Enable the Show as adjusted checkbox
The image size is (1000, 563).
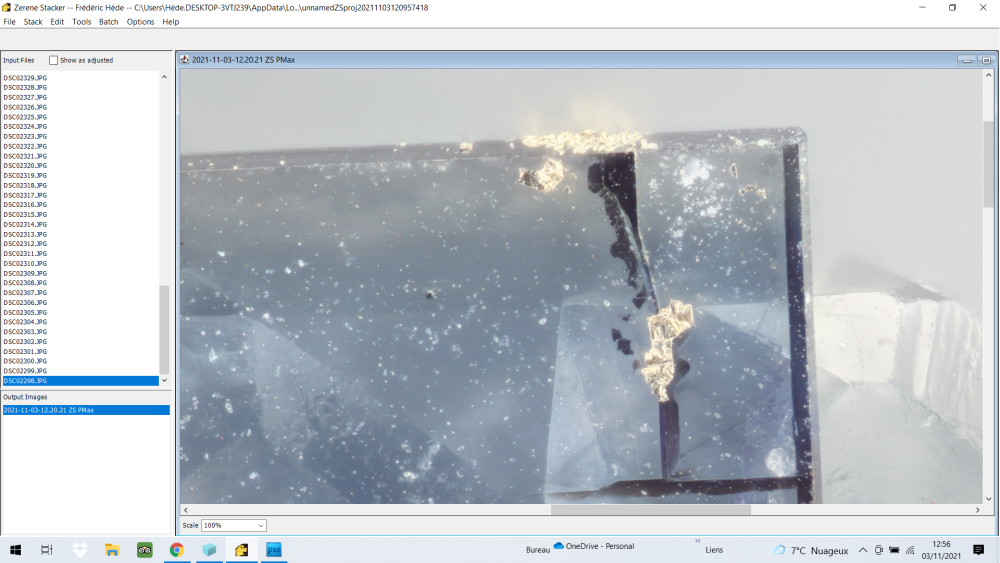click(54, 60)
